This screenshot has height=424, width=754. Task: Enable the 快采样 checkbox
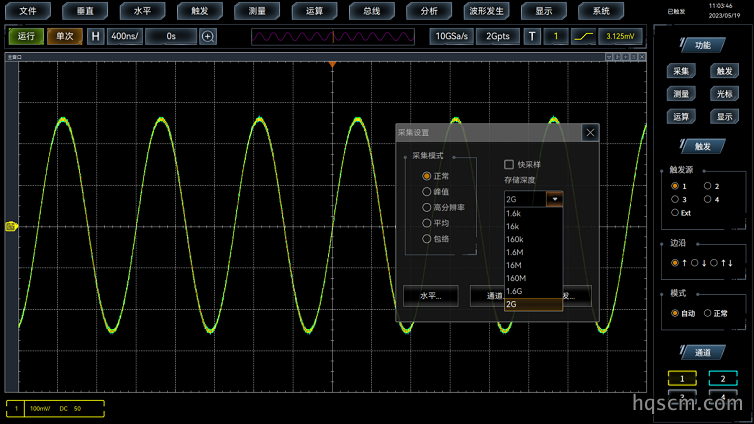pyautogui.click(x=509, y=165)
